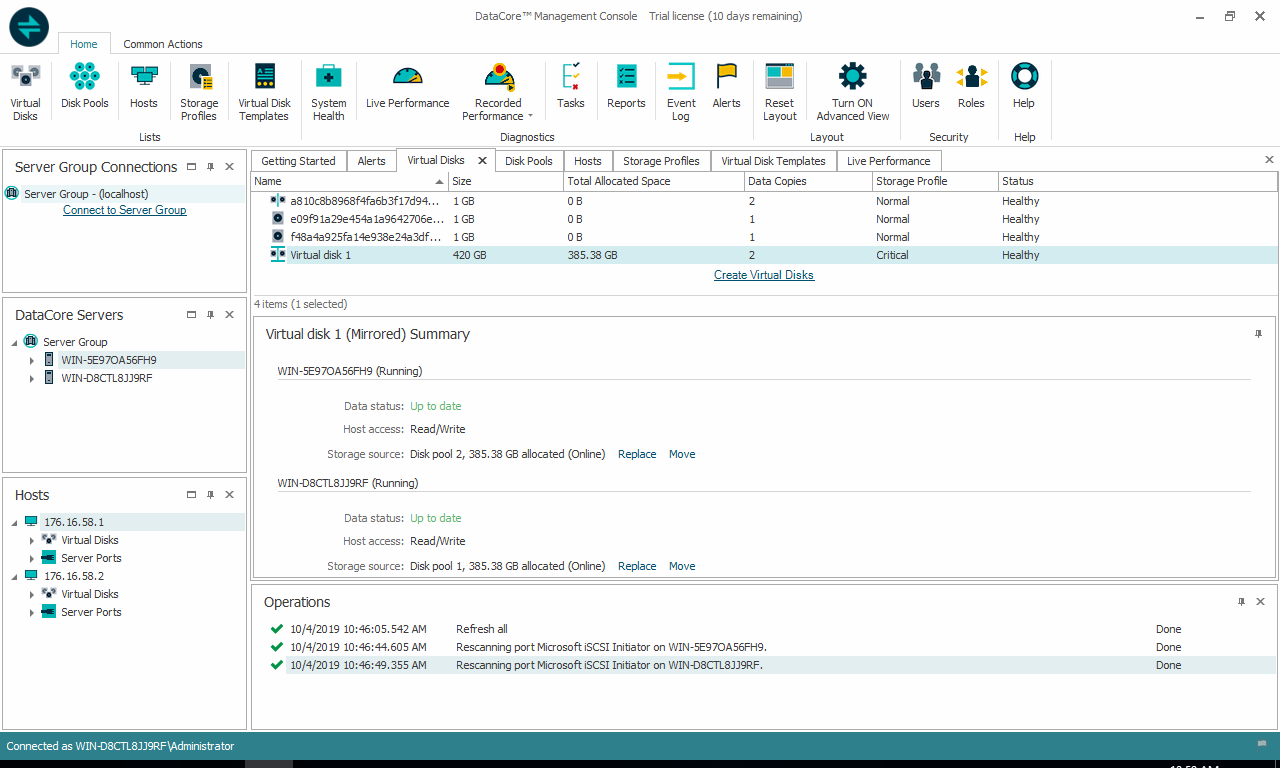
Task: Open the Getting Started tab
Action: click(298, 161)
